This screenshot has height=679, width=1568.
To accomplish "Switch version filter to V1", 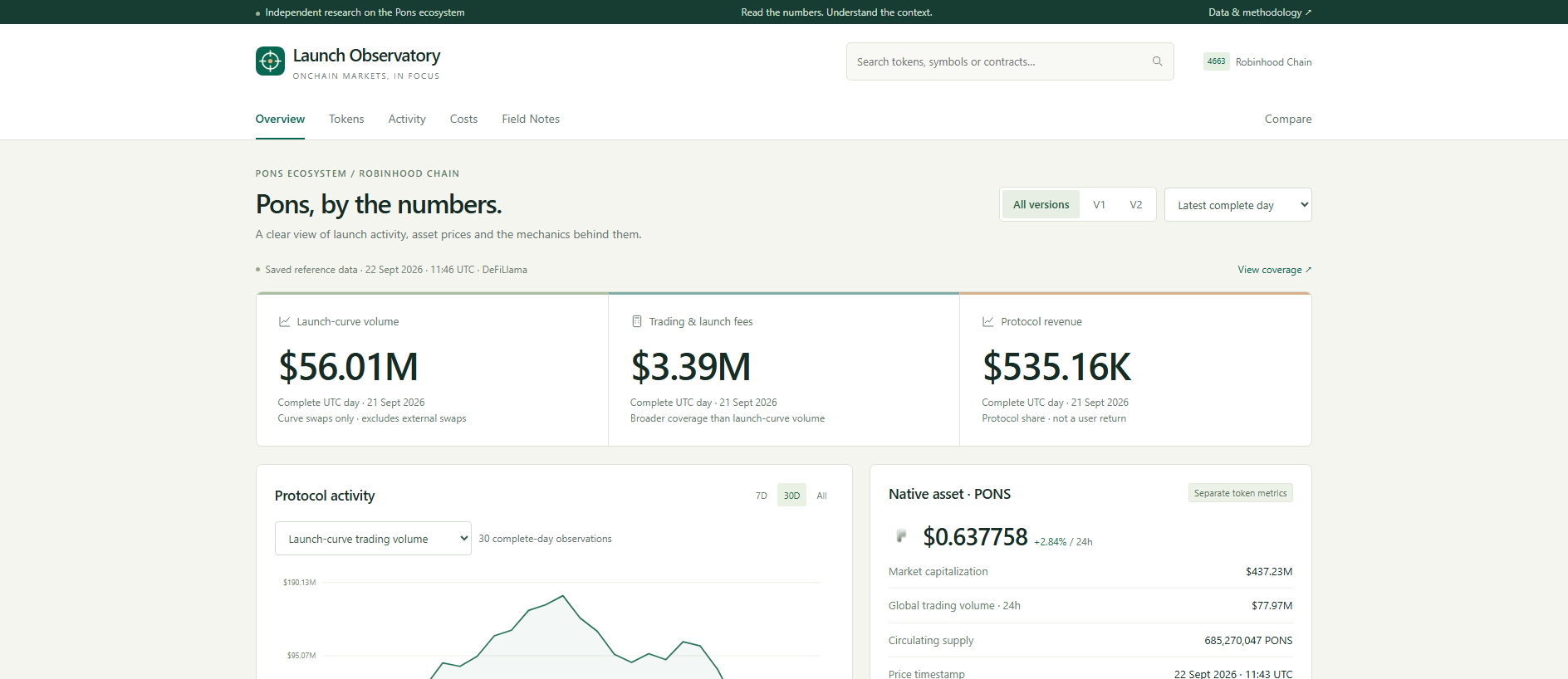I will [x=1099, y=205].
